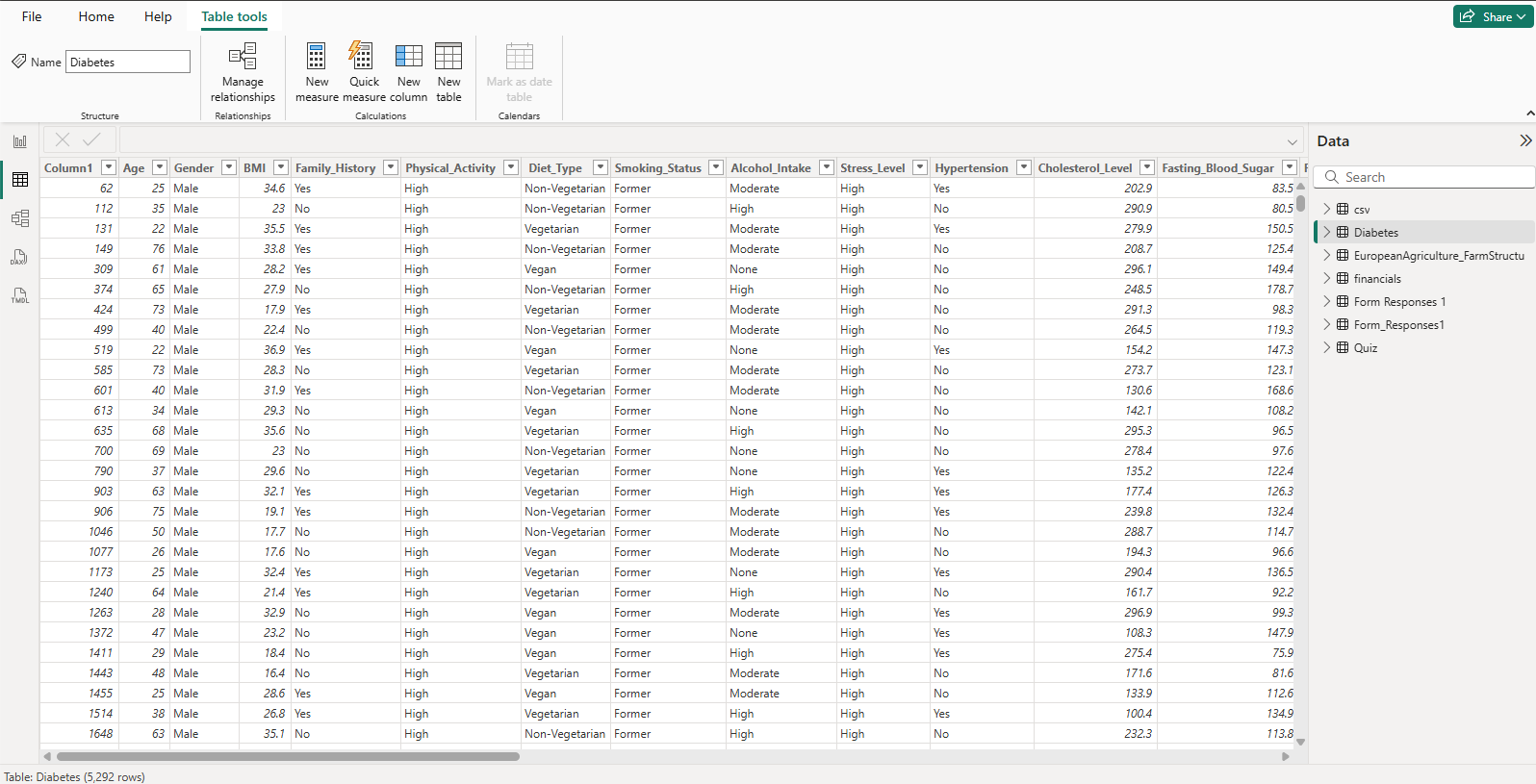Collapse the Data pane

(x=1524, y=140)
